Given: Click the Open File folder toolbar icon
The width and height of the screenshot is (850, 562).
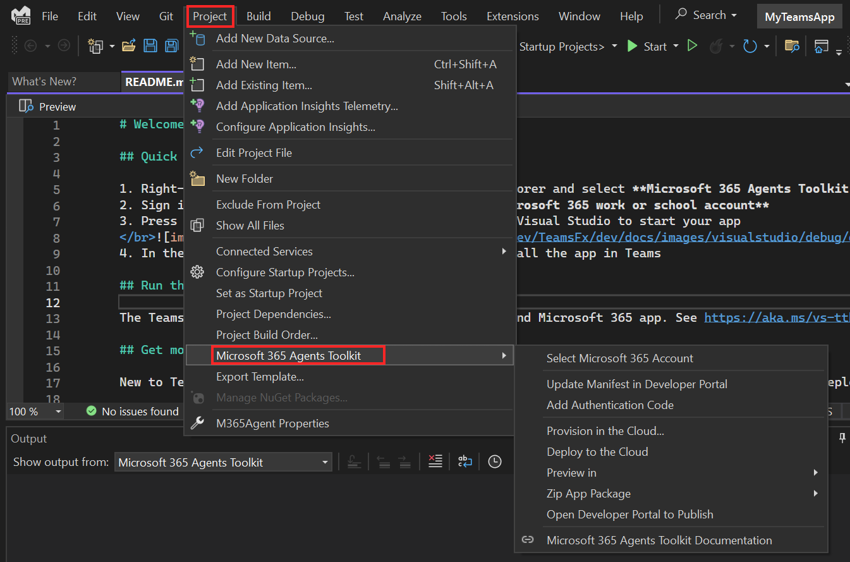Looking at the screenshot, I should pos(128,46).
